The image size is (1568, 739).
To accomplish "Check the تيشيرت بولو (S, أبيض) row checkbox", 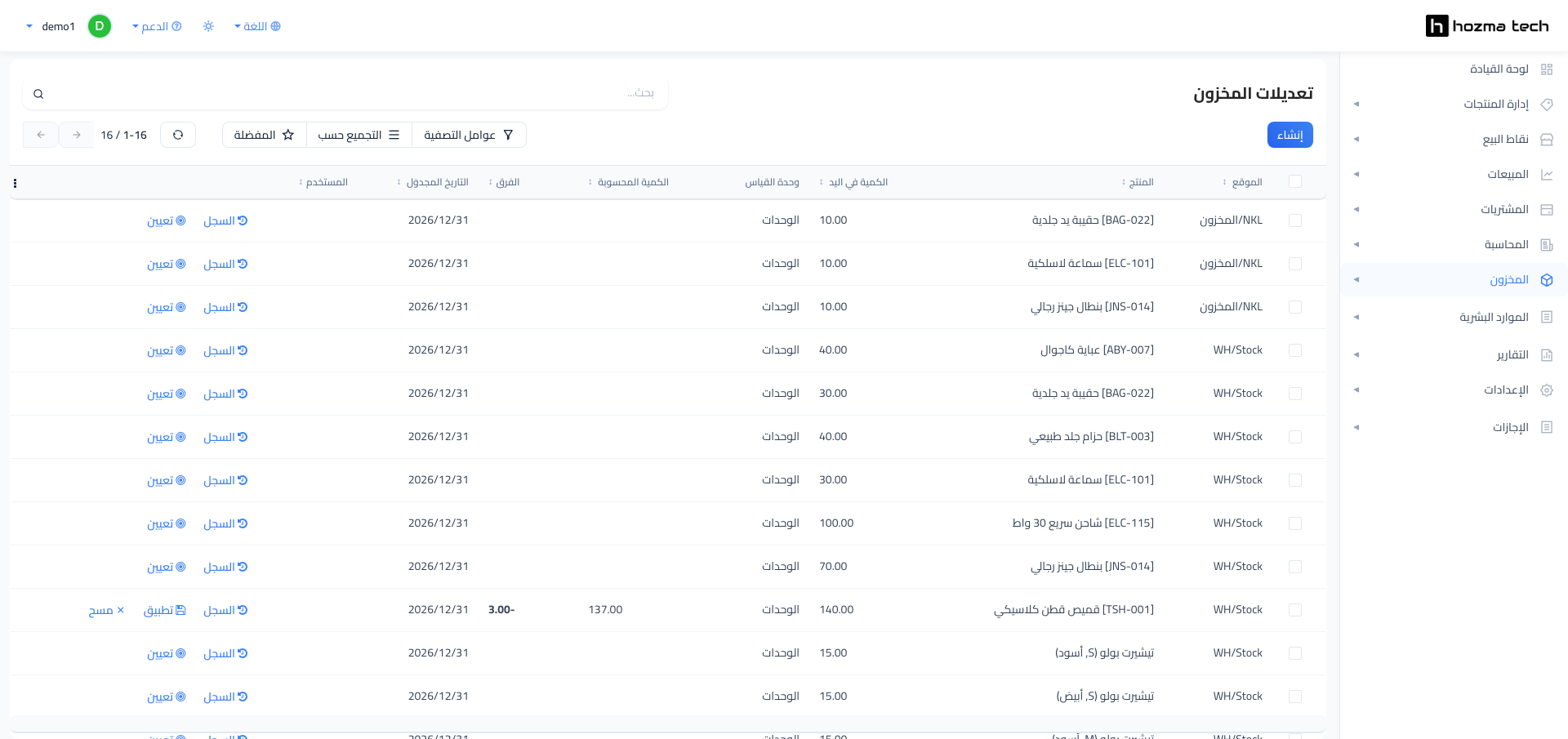I will click(1295, 697).
